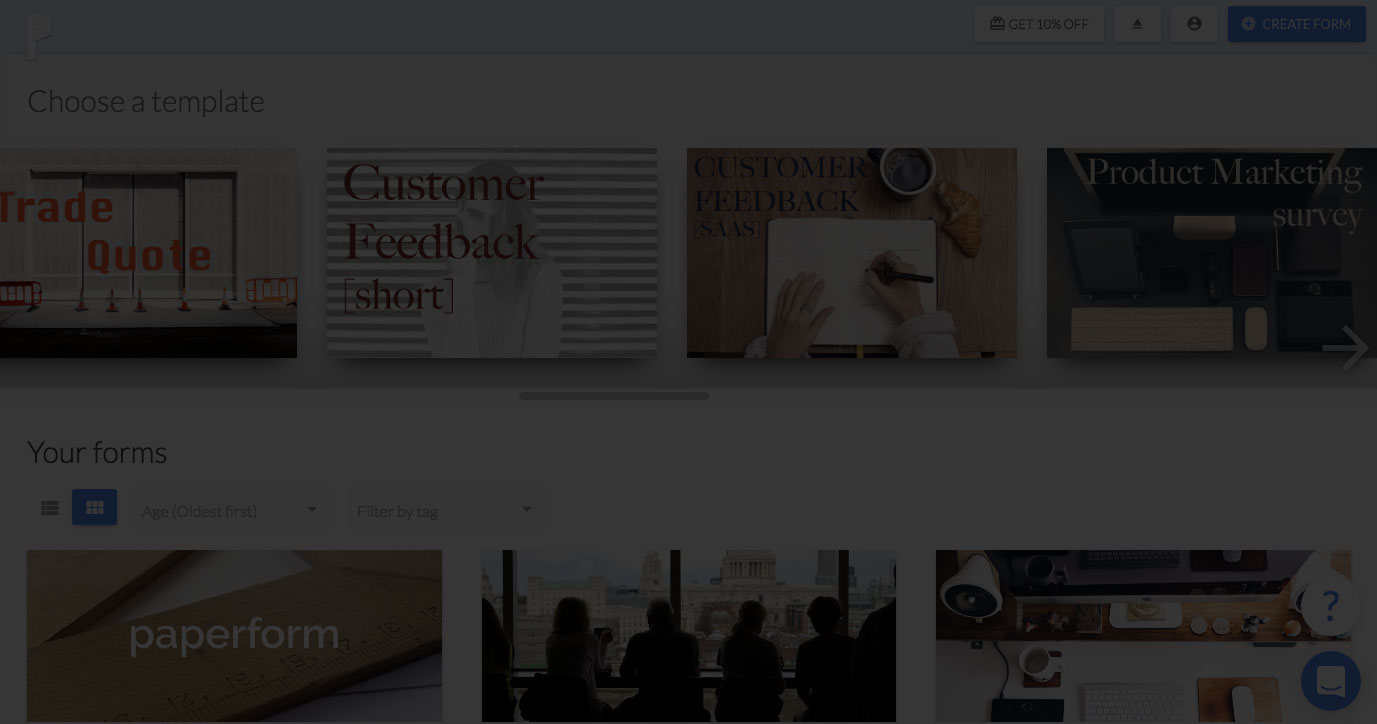Viewport: 1377px width, 724px height.
Task: Click the right arrow to see more templates
Action: pyautogui.click(x=1345, y=348)
